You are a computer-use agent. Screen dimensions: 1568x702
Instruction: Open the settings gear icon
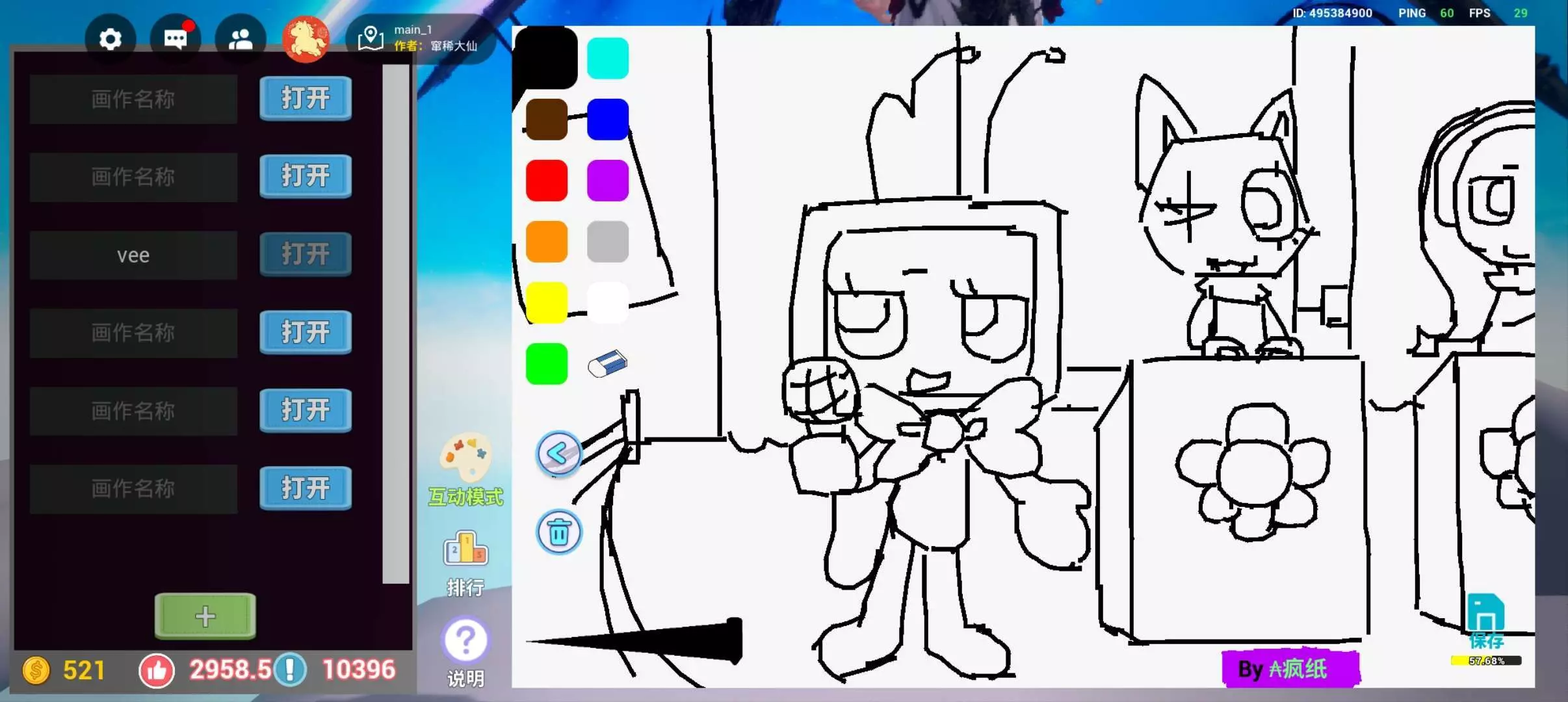click(110, 40)
